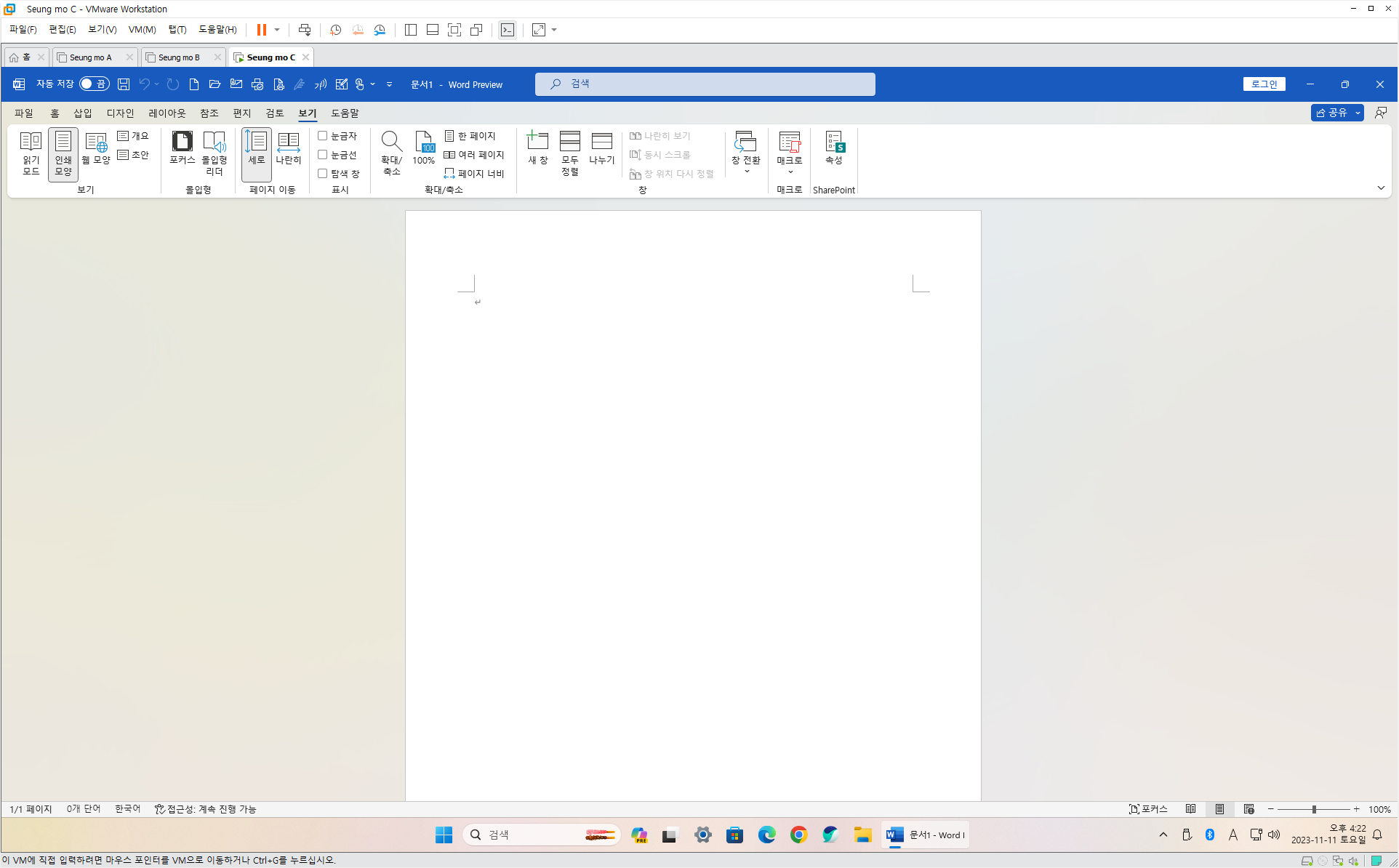The height and width of the screenshot is (868, 1399).
Task: Select the Web Layout view icon
Action: (x=96, y=148)
